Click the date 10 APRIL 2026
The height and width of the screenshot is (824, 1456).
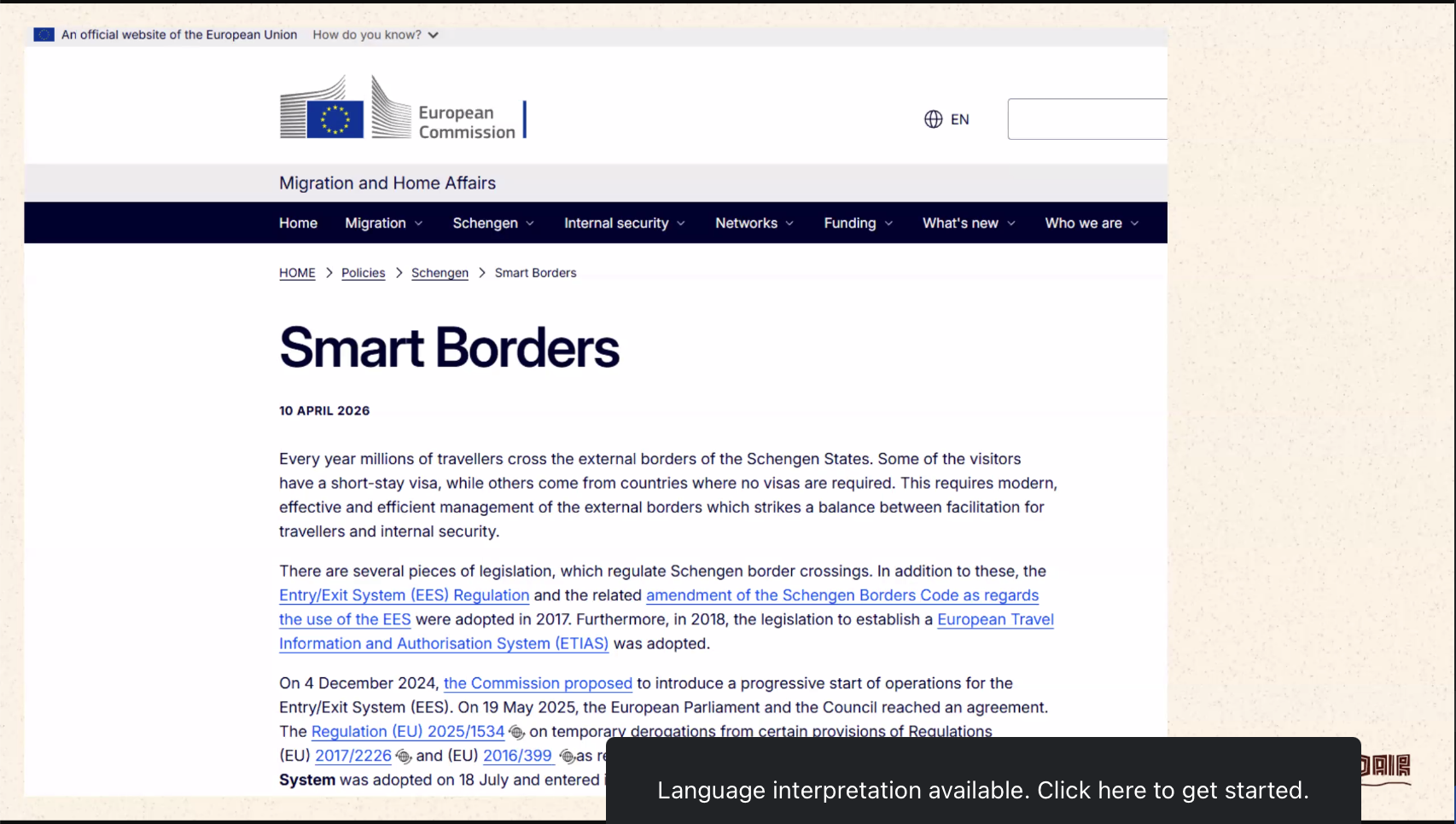click(324, 410)
